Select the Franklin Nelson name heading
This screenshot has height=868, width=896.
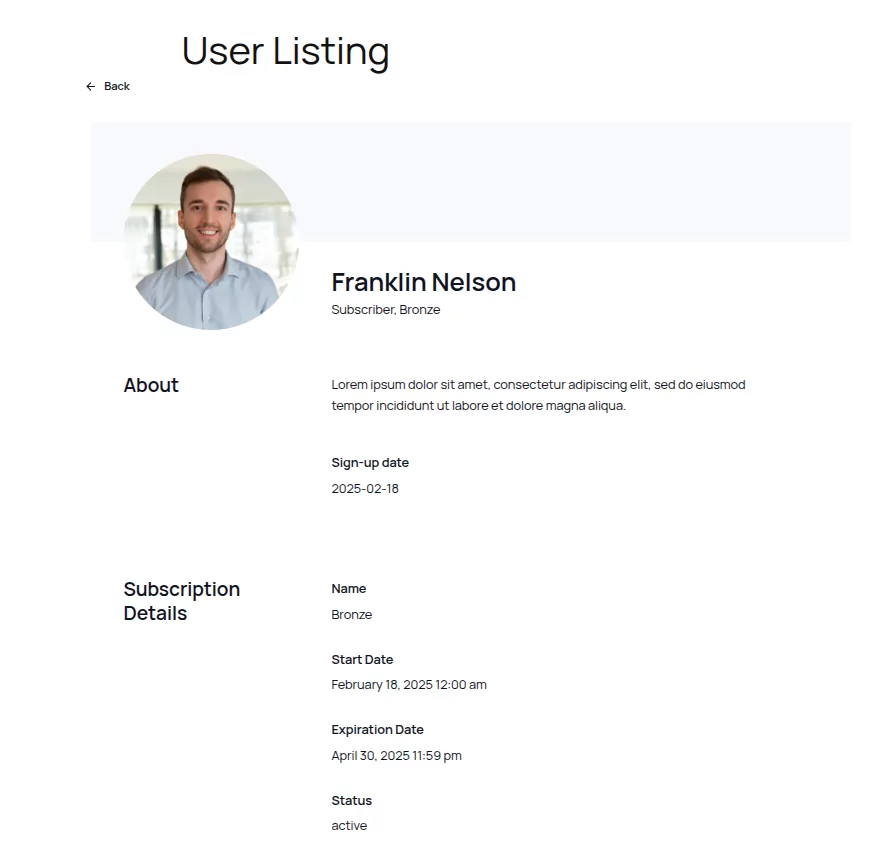(x=423, y=282)
